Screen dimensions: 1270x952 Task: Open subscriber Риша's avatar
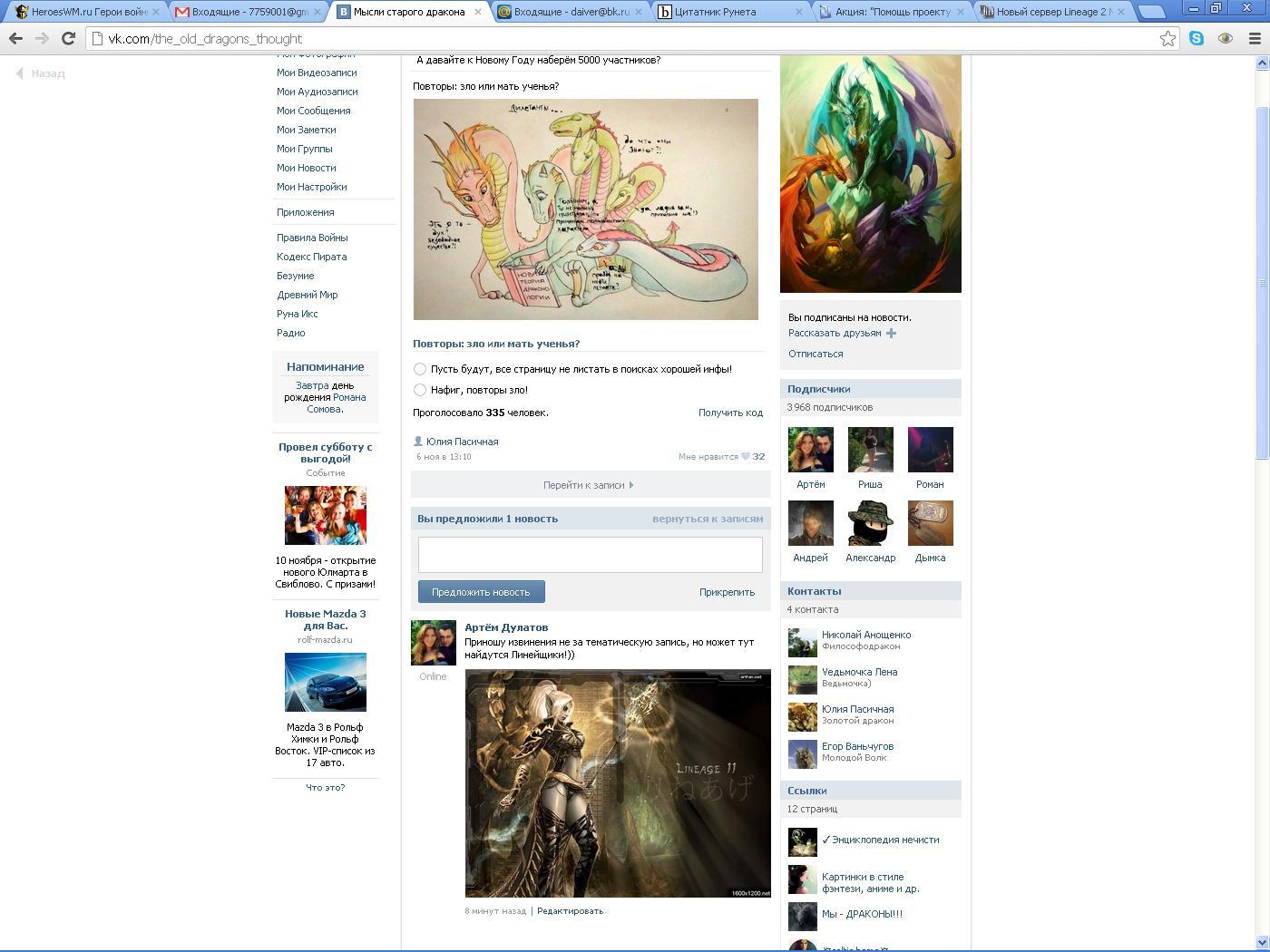click(x=870, y=450)
